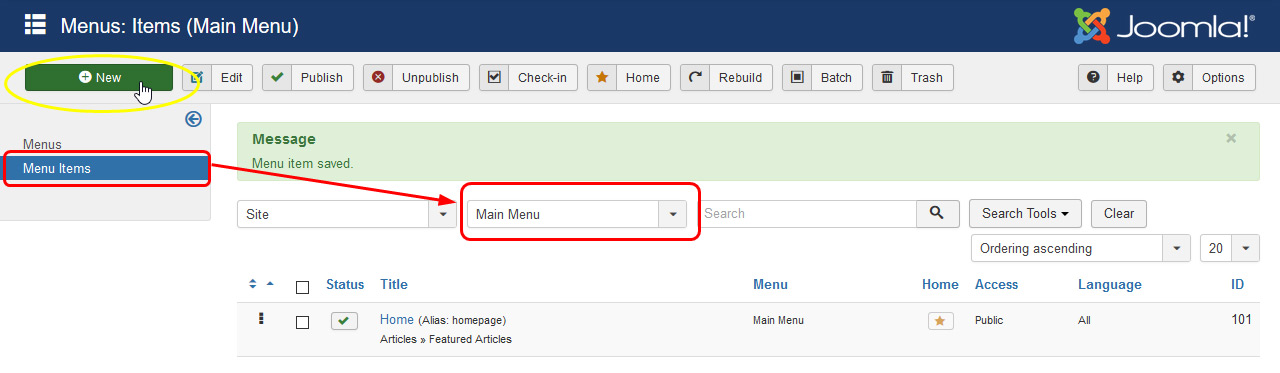Image resolution: width=1280 pixels, height=373 pixels.
Task: Sort the table by Access
Action: (996, 285)
